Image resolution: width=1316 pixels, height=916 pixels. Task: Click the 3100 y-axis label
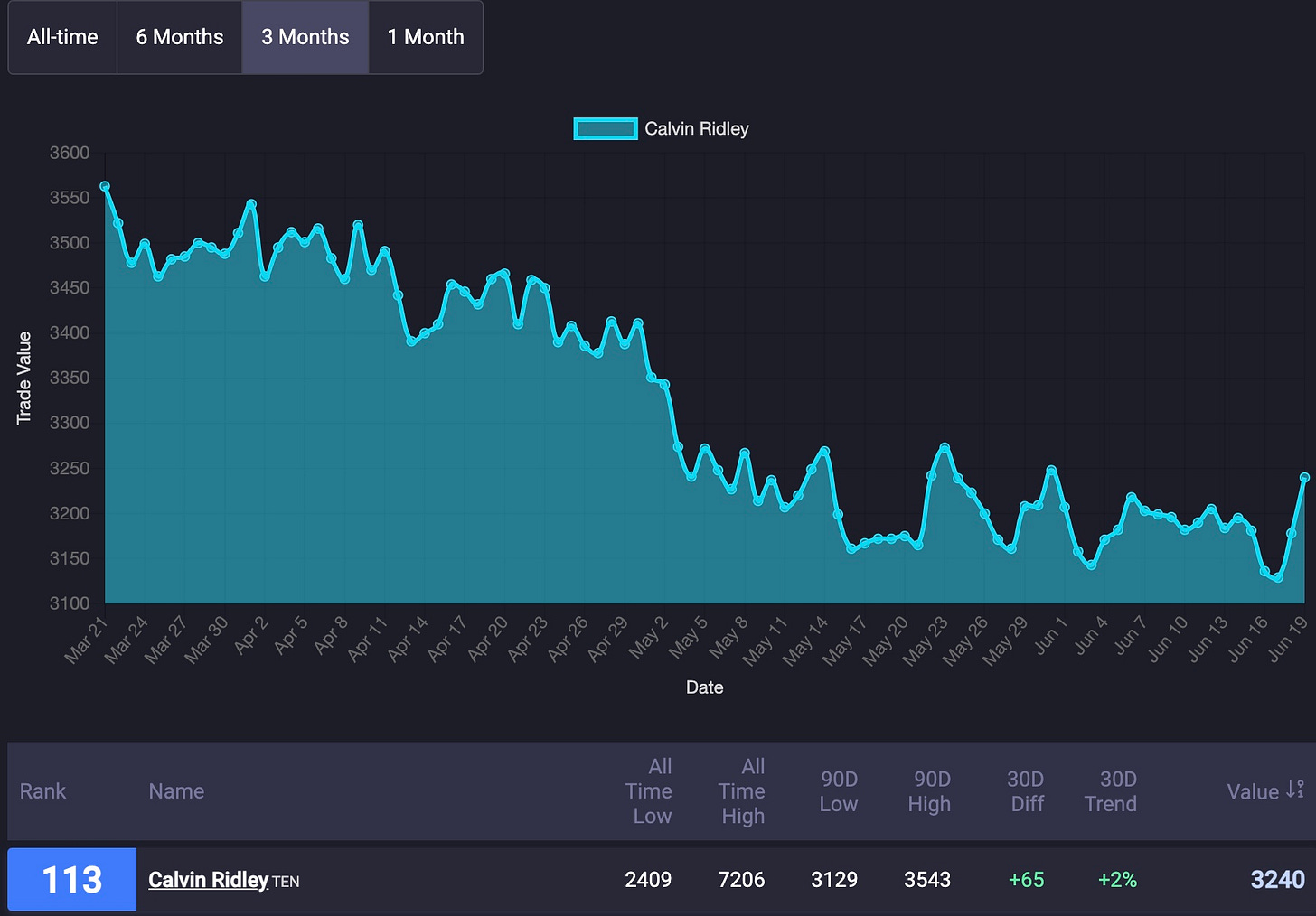tap(70, 603)
